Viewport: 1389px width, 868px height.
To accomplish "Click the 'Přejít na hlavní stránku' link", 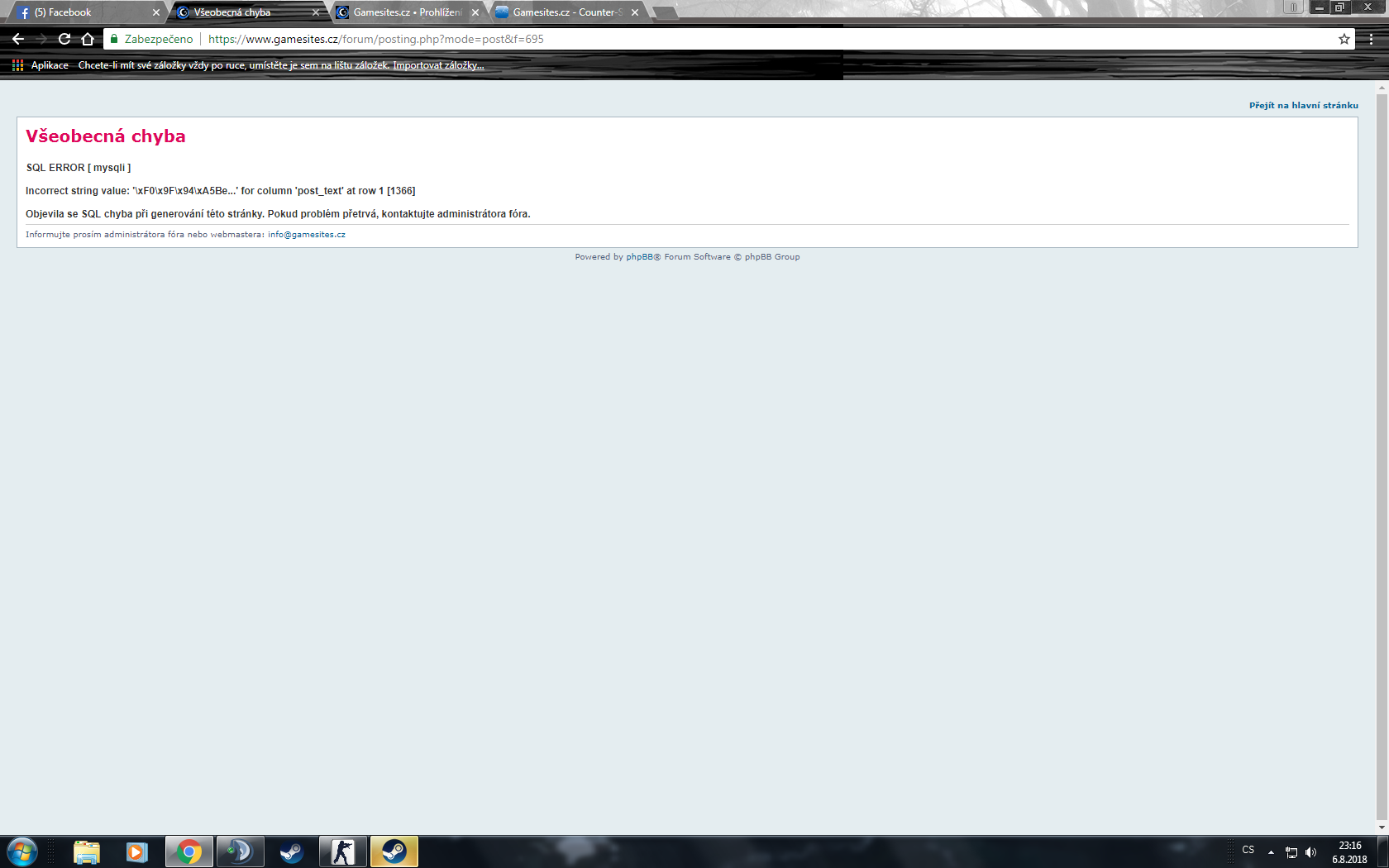I will [x=1303, y=106].
